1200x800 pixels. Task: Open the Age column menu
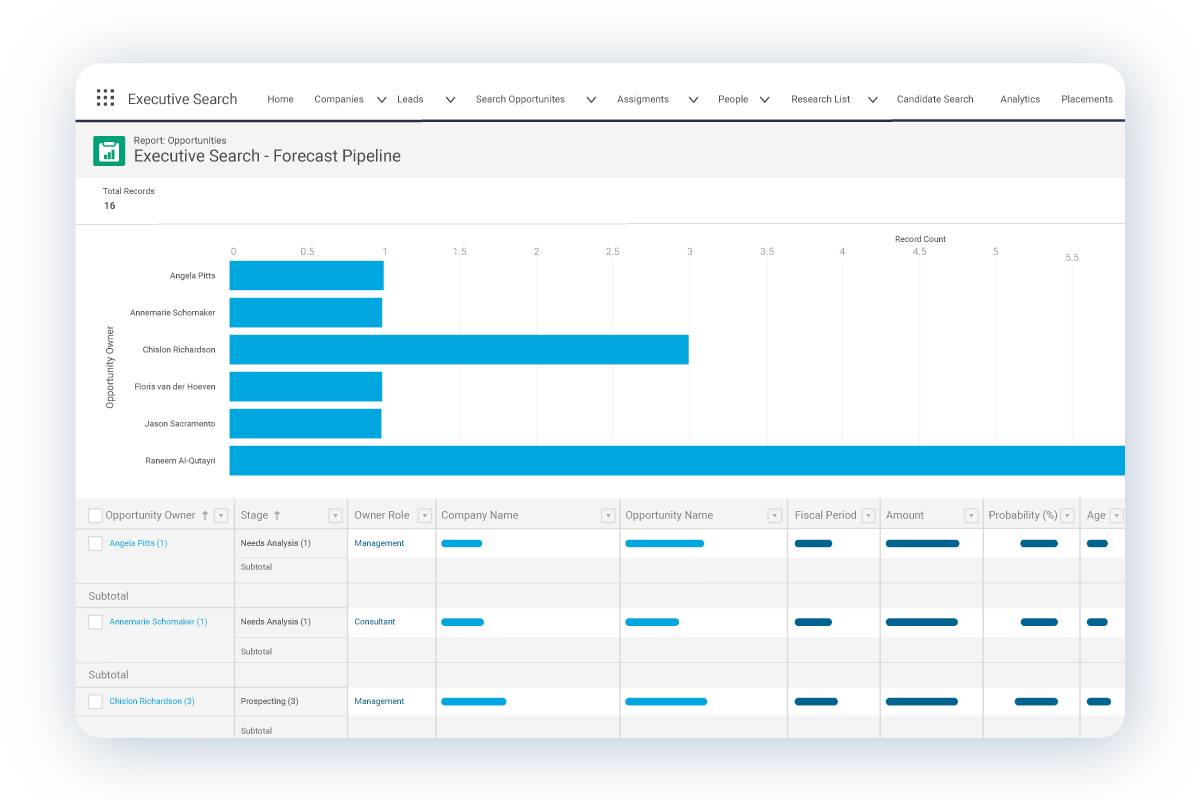(1116, 516)
